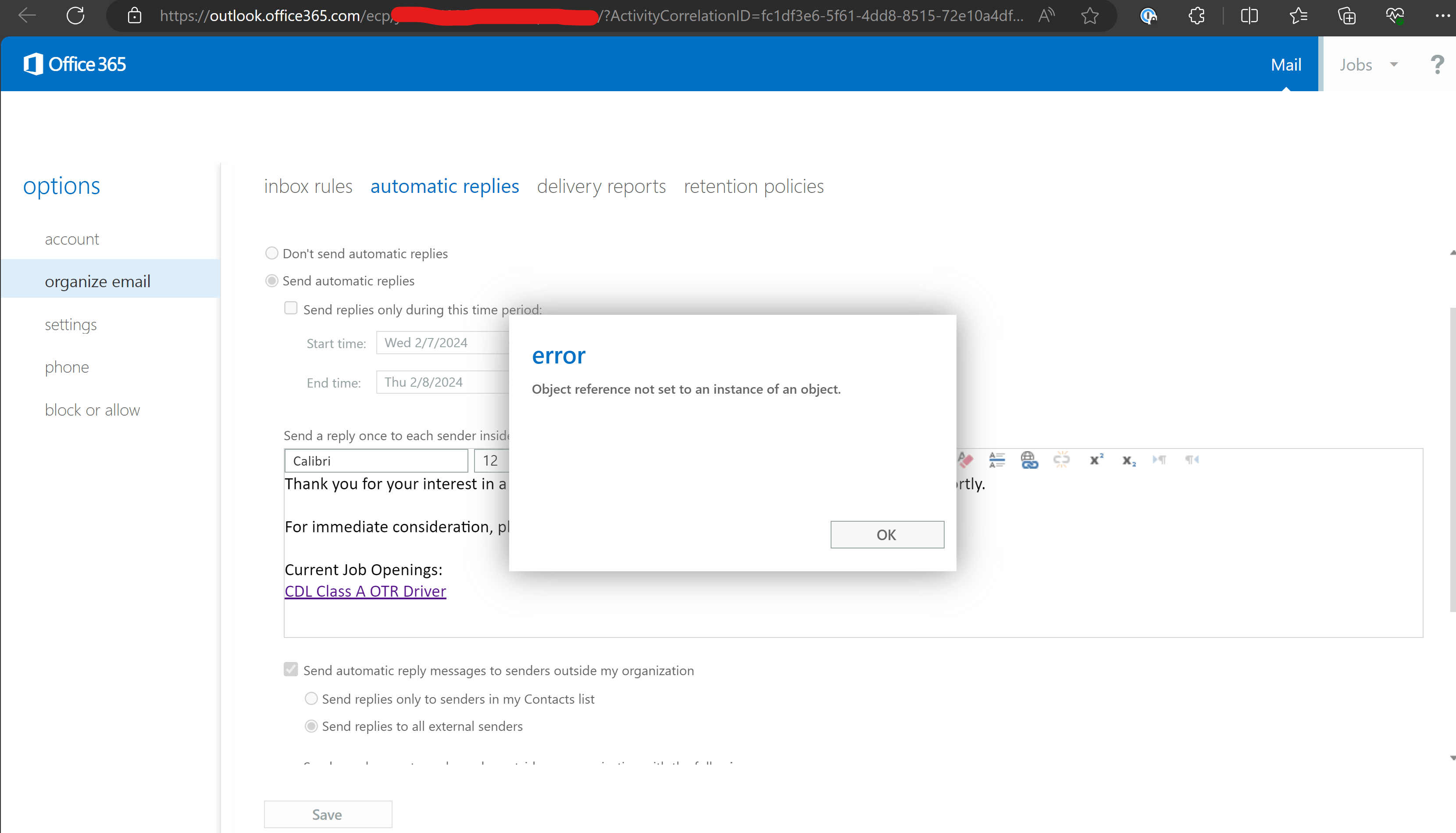1456x833 pixels.
Task: Select Send replies only to Contacts list
Action: coord(310,698)
